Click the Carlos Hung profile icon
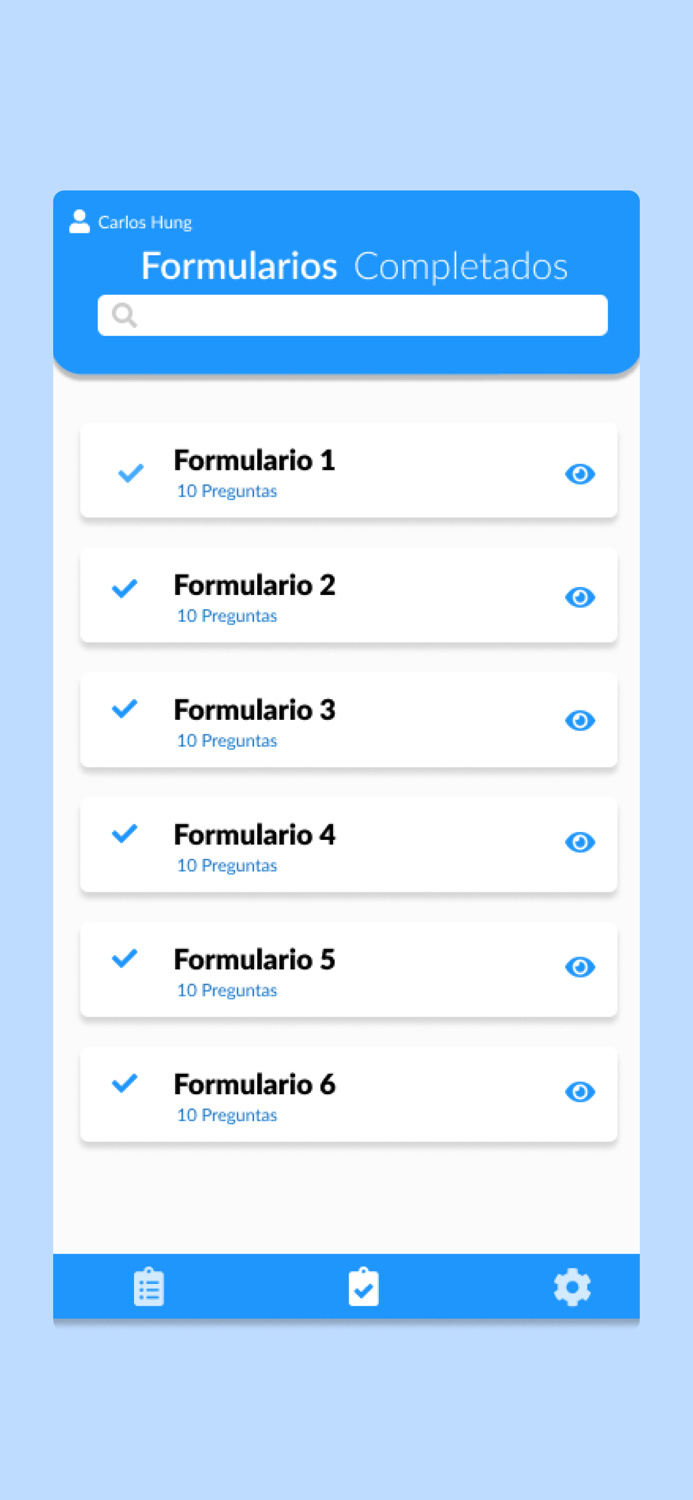The image size is (693, 1500). point(79,221)
